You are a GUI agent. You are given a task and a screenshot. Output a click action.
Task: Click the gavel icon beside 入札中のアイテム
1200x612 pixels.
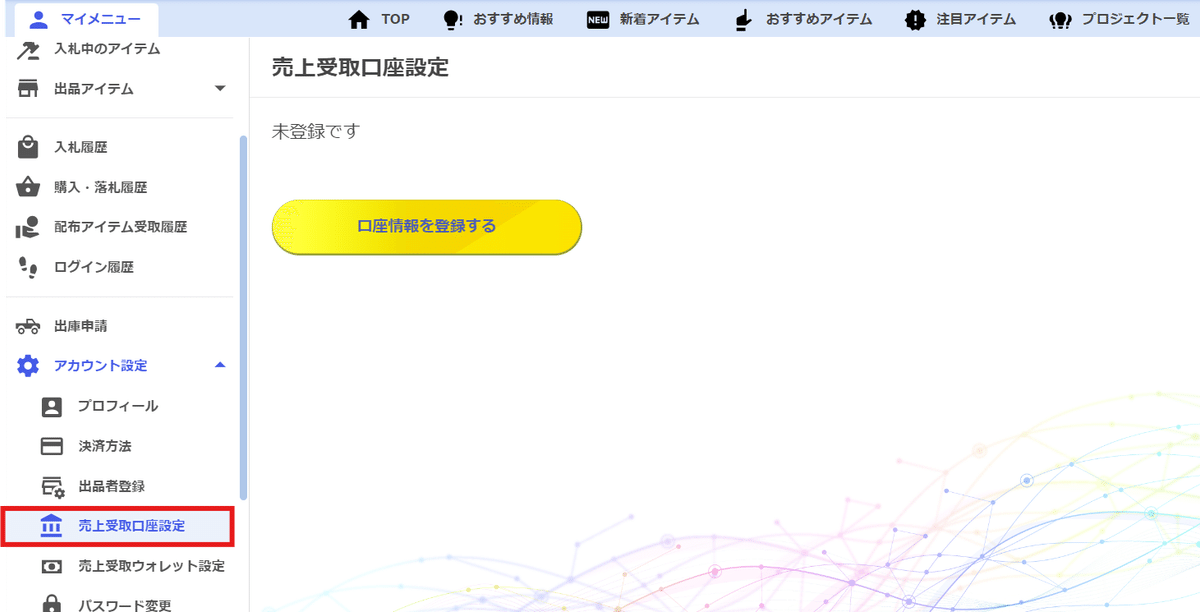28,50
